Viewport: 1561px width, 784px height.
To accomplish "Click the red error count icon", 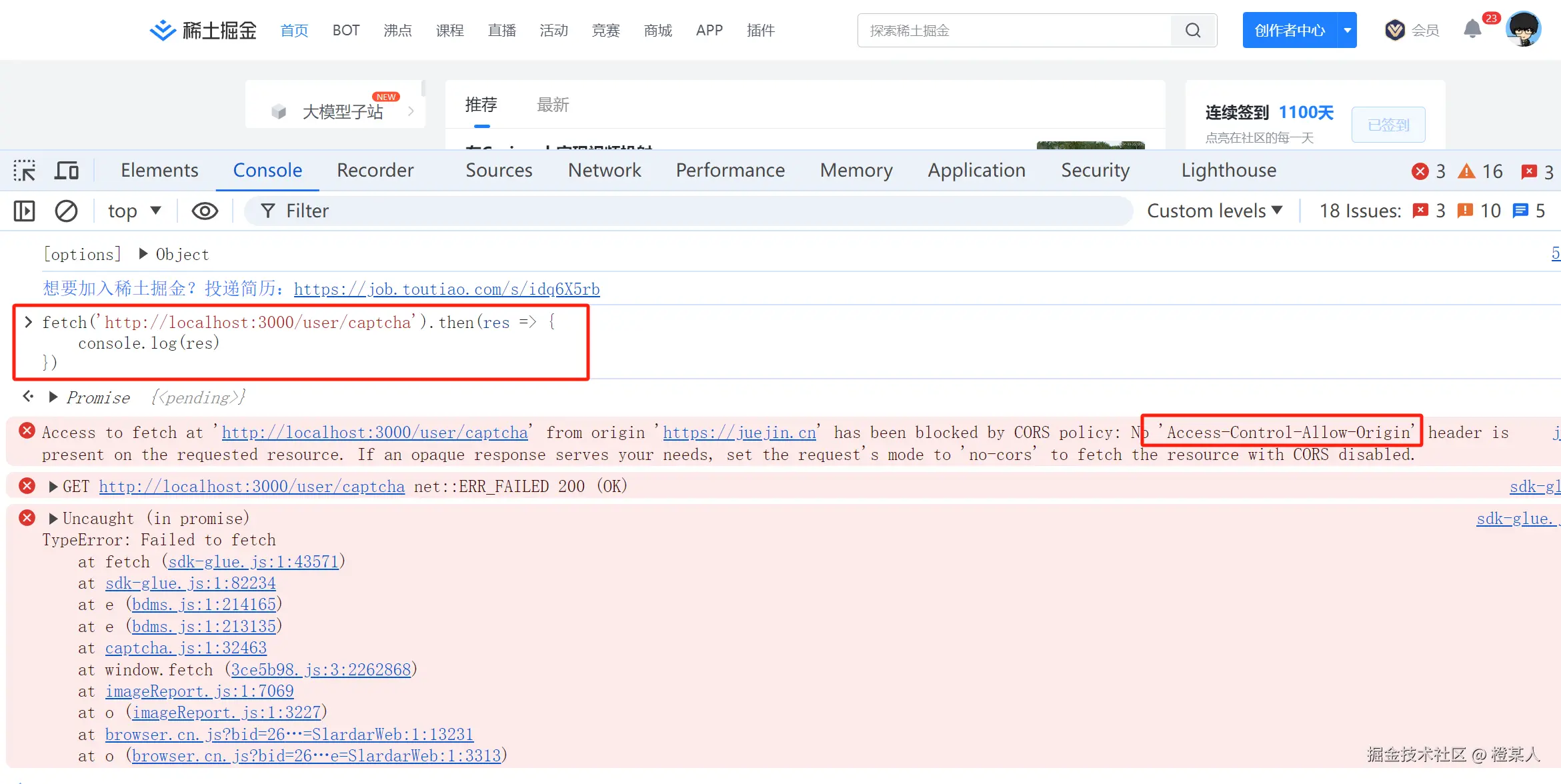I will (x=1420, y=171).
